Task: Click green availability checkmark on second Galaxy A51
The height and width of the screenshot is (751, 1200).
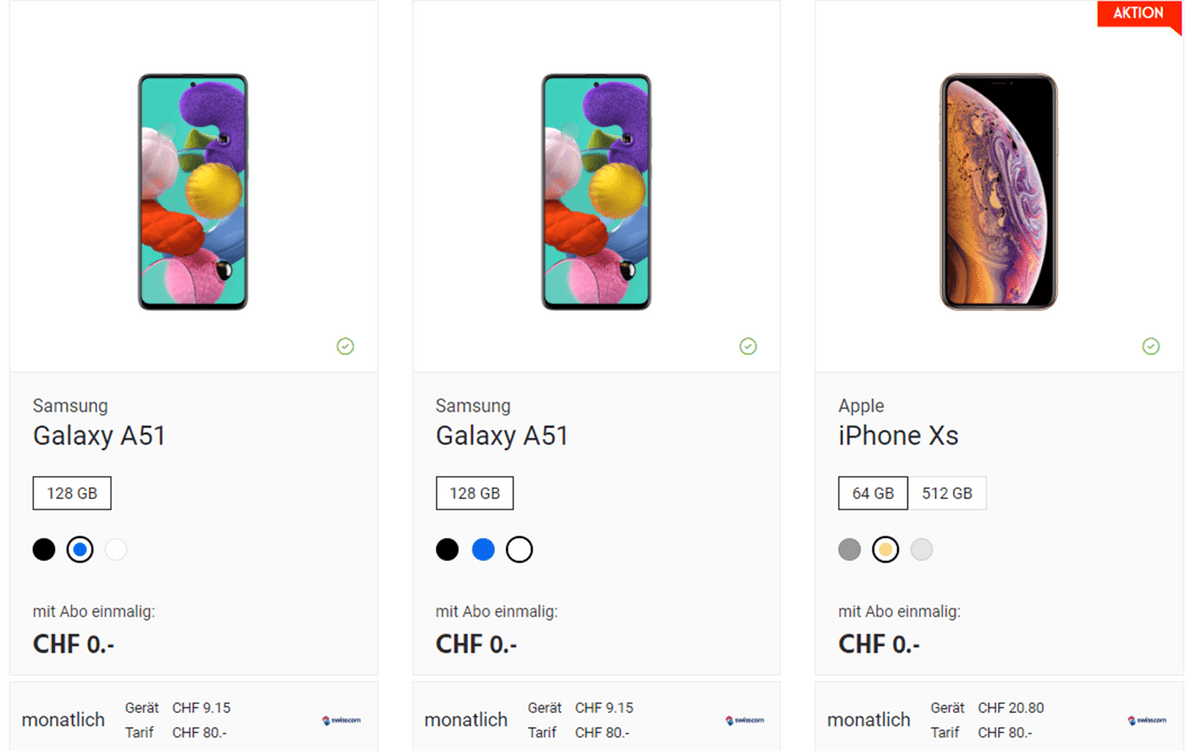Action: pos(748,346)
